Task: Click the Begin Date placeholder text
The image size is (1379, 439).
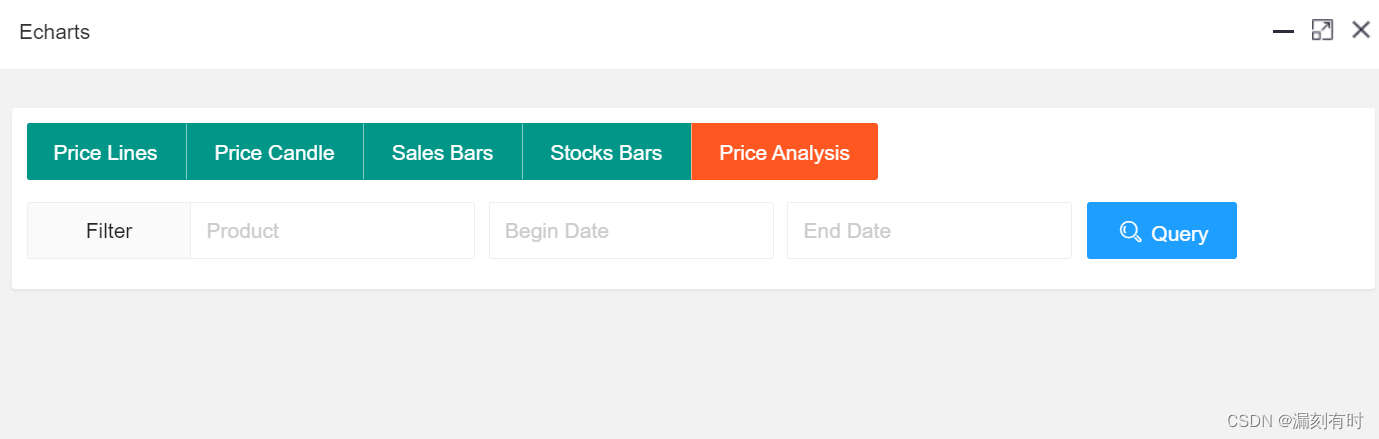Action: click(x=557, y=231)
